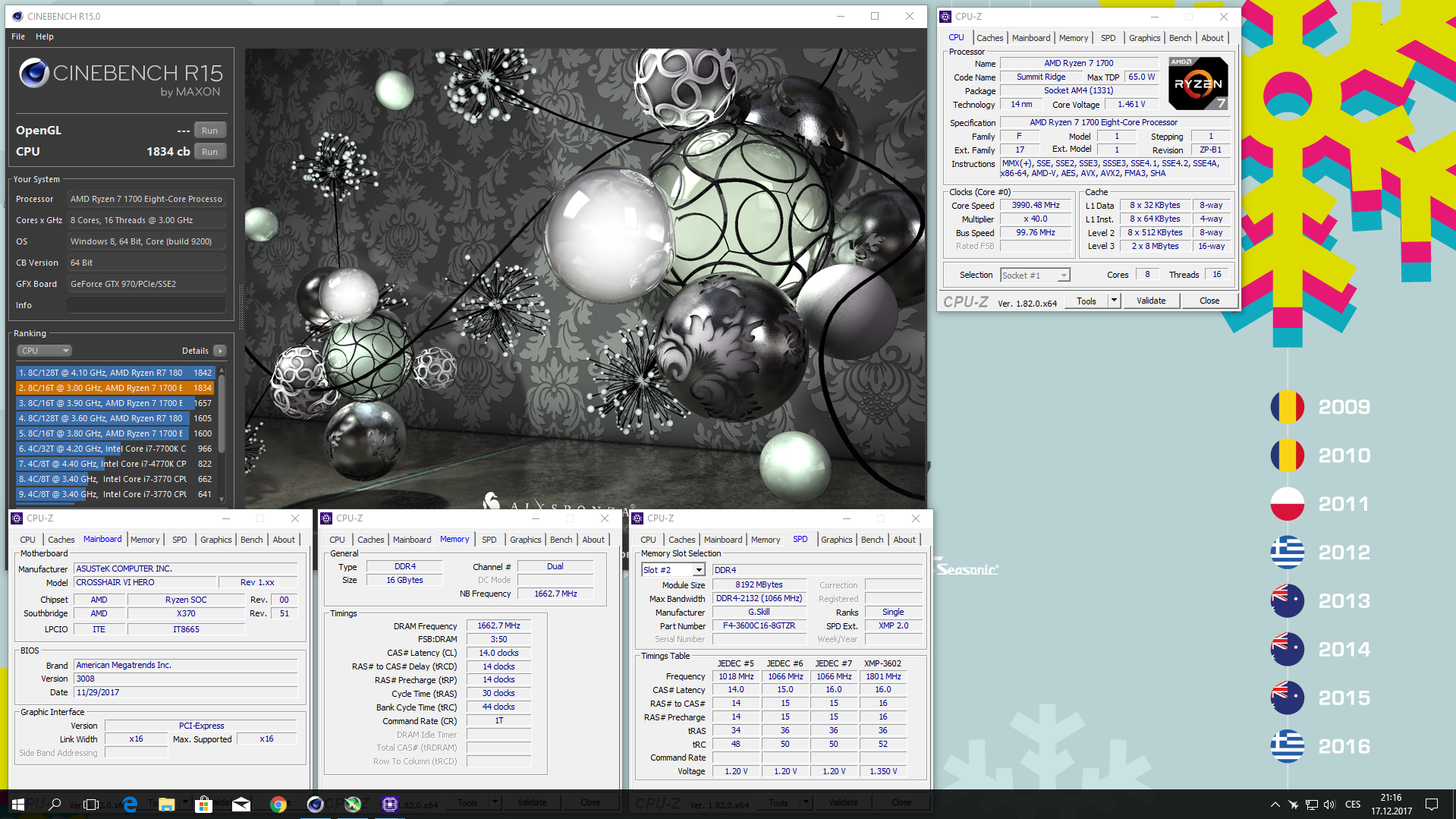Screen dimensions: 1456x819
Task: Open network status tray icon
Action: click(1311, 805)
